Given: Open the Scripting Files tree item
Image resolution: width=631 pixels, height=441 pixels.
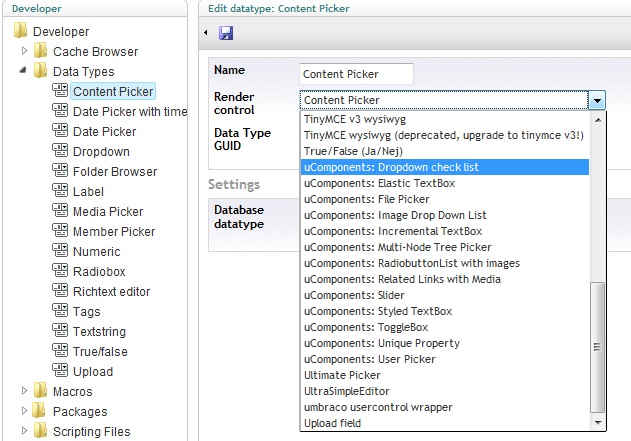Looking at the screenshot, I should pyautogui.click(x=91, y=431).
